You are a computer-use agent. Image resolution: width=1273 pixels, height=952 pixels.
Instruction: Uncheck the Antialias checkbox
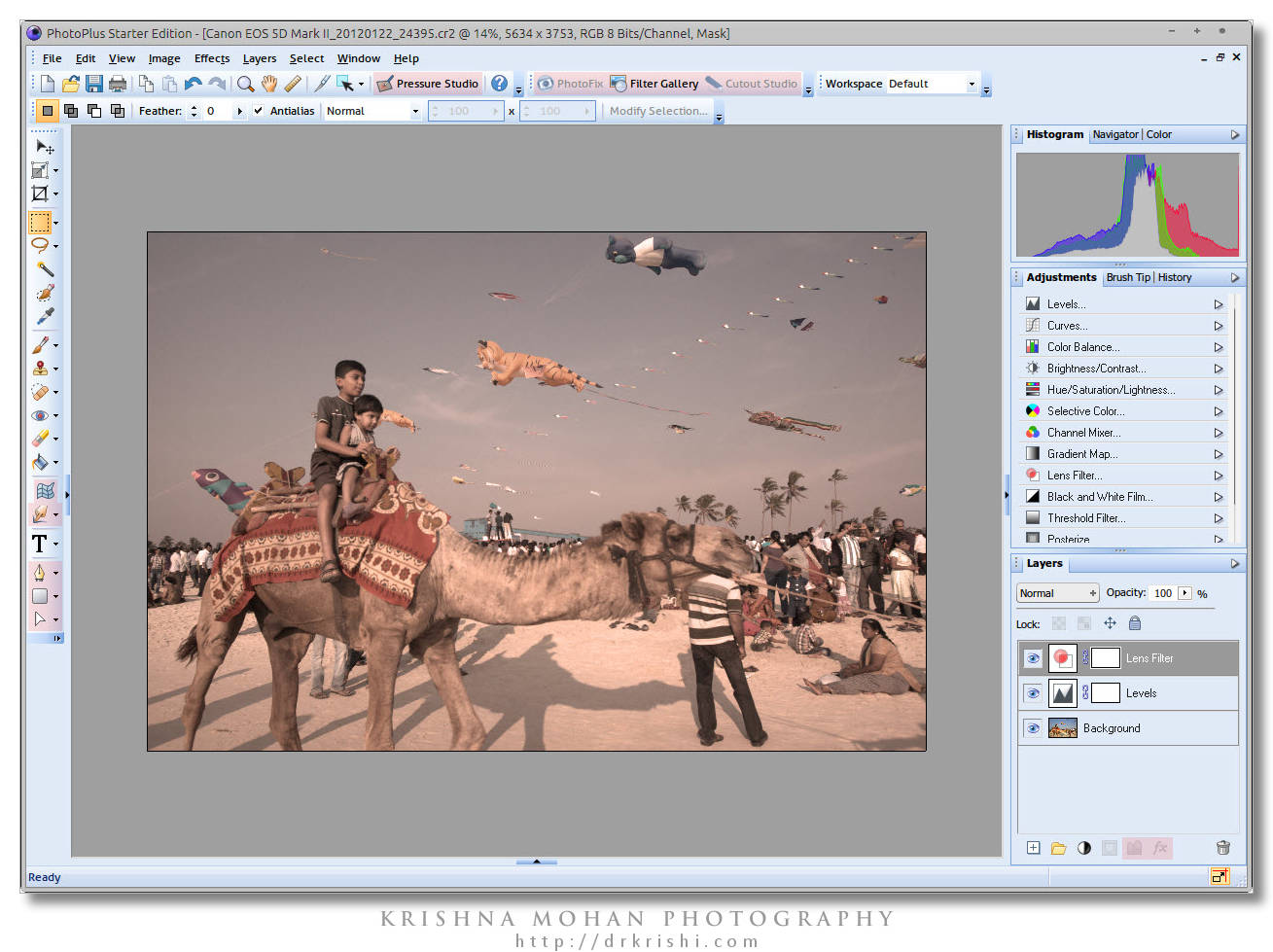[x=258, y=111]
